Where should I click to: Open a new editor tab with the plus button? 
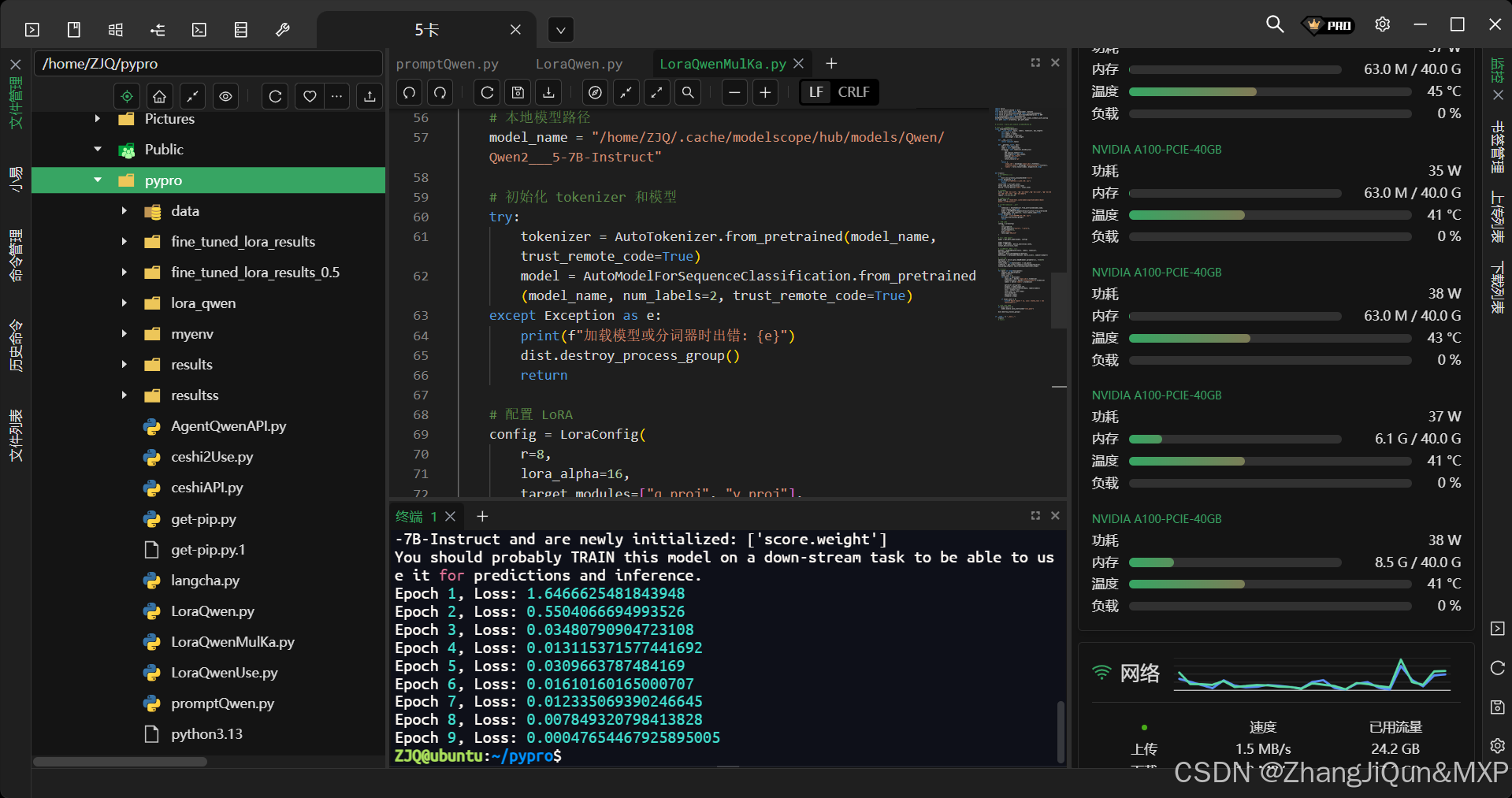pos(831,63)
